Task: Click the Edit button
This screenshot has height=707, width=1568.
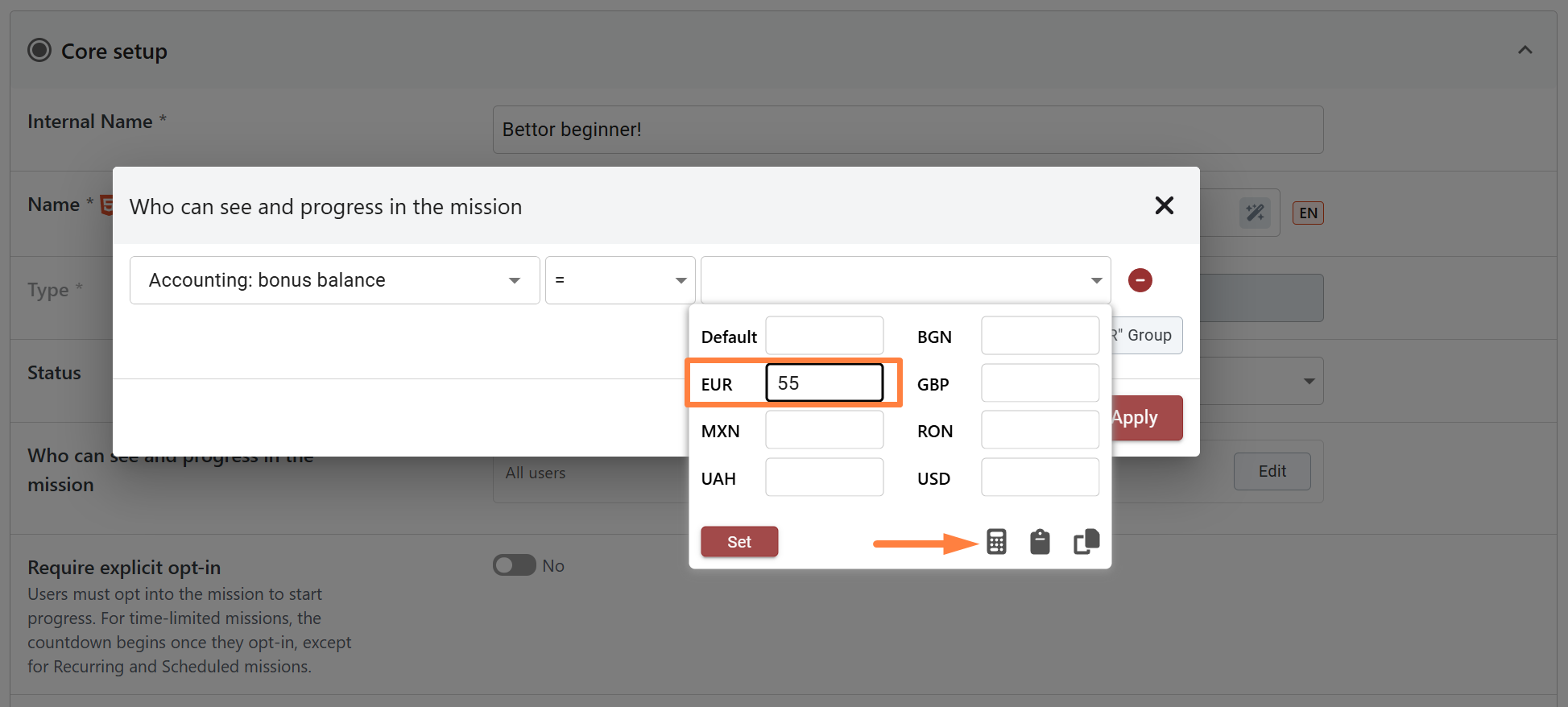Action: [1272, 471]
